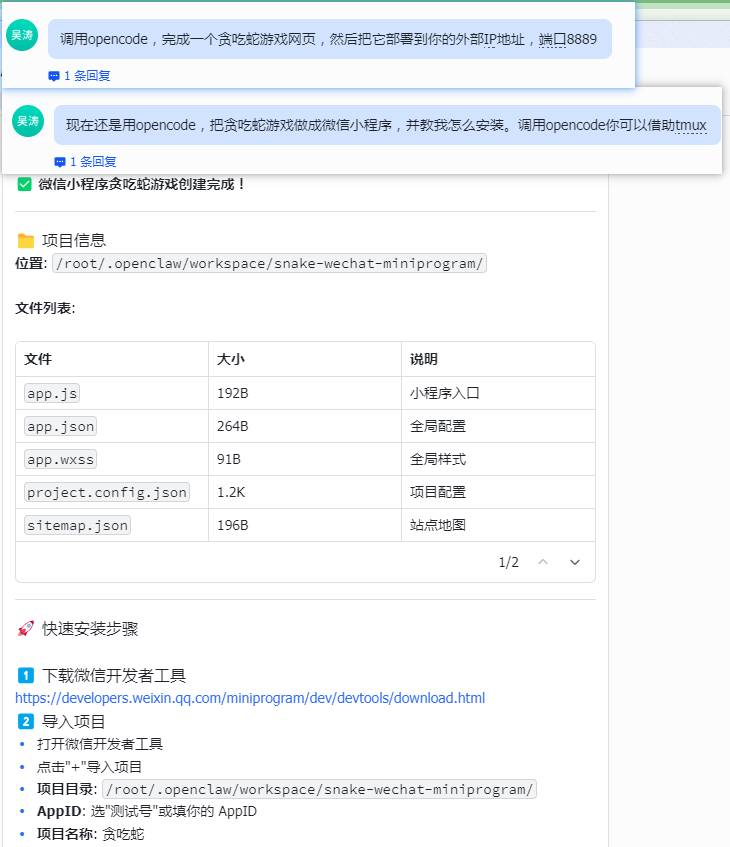Click the reply bubble icon under the first message
The width and height of the screenshot is (730, 847).
(x=53, y=76)
